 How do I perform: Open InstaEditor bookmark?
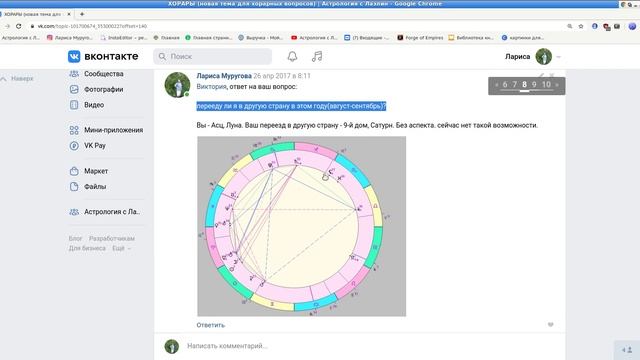124,38
